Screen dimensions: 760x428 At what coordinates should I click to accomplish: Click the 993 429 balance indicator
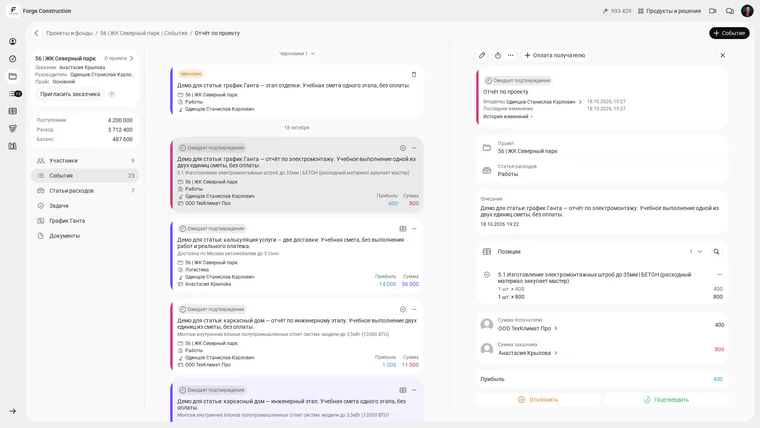click(617, 11)
